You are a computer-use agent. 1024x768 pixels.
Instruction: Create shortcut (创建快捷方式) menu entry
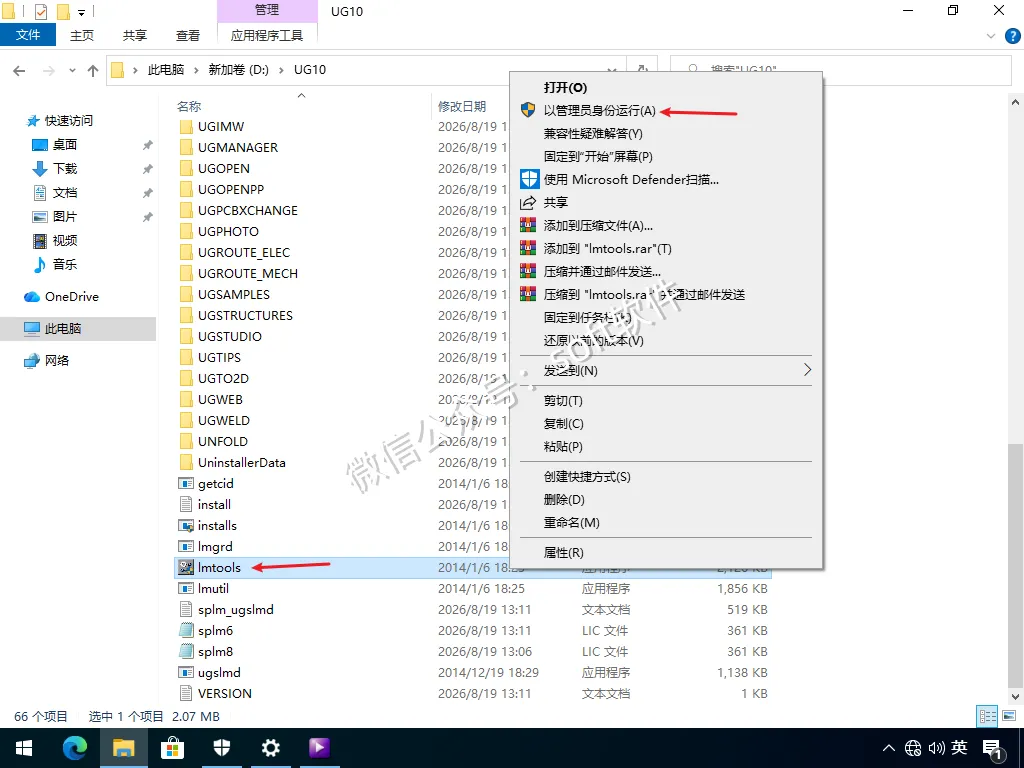[586, 476]
